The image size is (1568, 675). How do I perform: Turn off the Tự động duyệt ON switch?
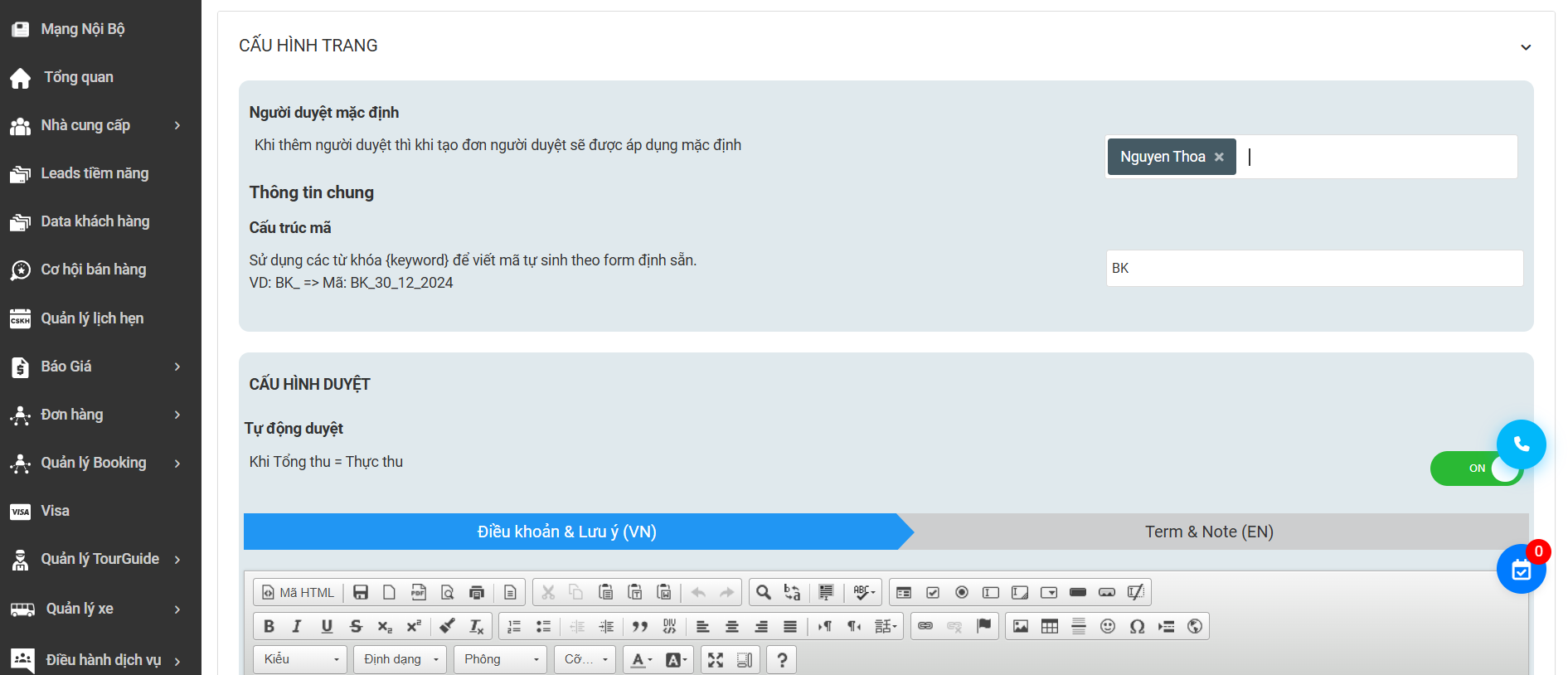click(x=1476, y=469)
